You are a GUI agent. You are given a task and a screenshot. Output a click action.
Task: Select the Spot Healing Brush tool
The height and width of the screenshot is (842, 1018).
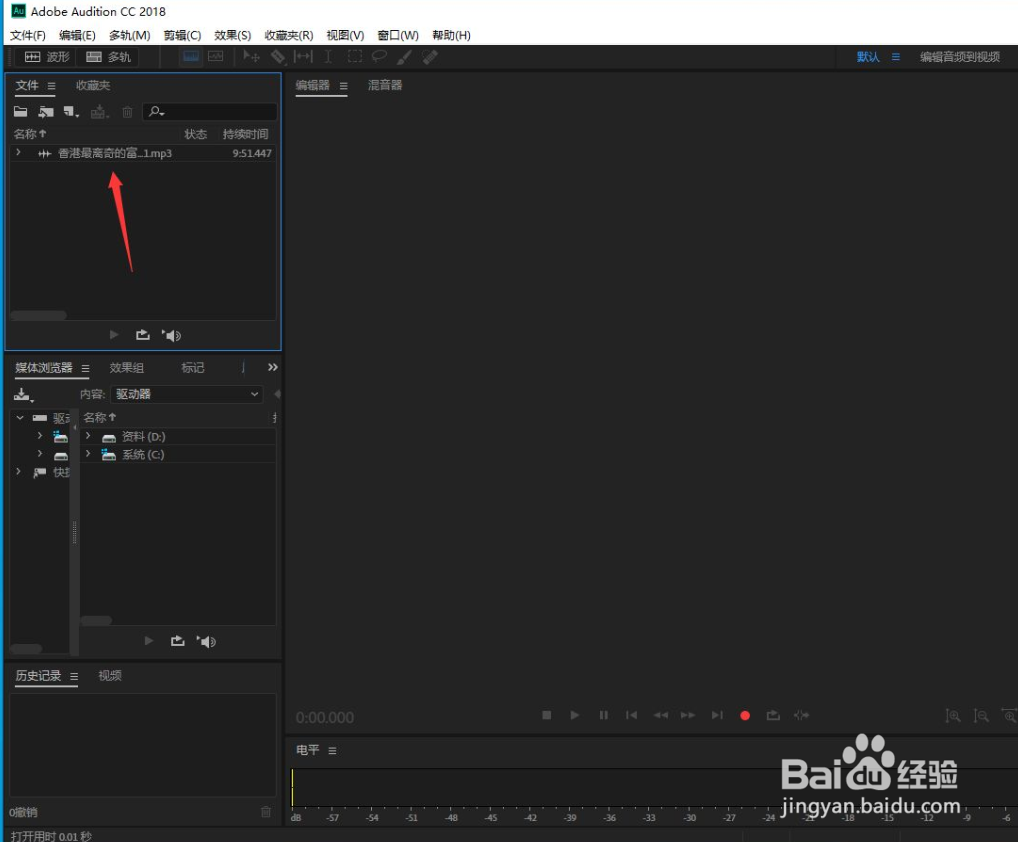(430, 56)
